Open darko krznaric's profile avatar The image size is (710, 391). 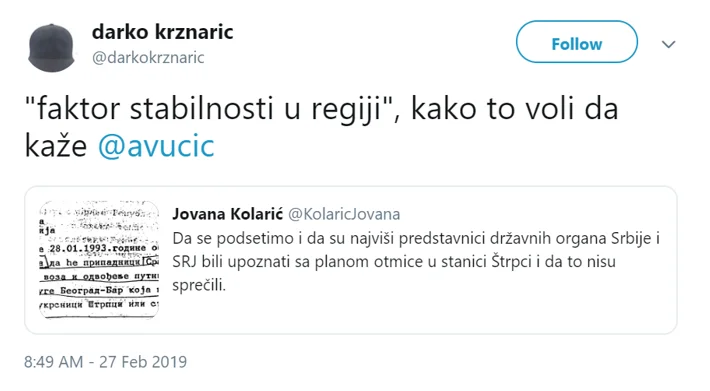[52, 48]
